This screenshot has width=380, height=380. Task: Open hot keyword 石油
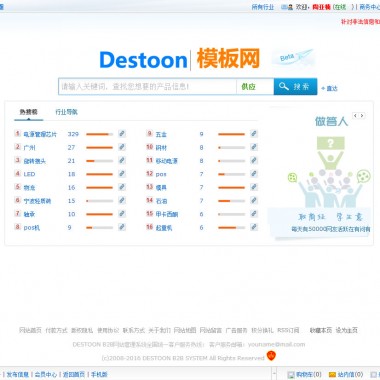[x=161, y=201]
